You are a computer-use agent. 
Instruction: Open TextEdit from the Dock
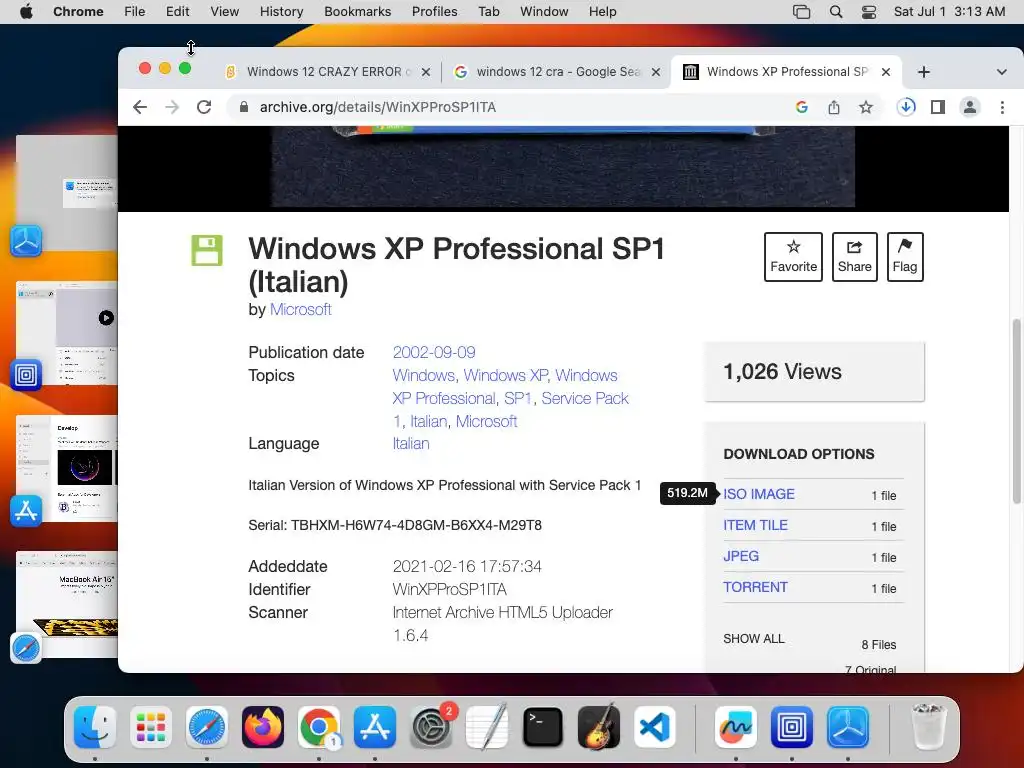(487, 727)
